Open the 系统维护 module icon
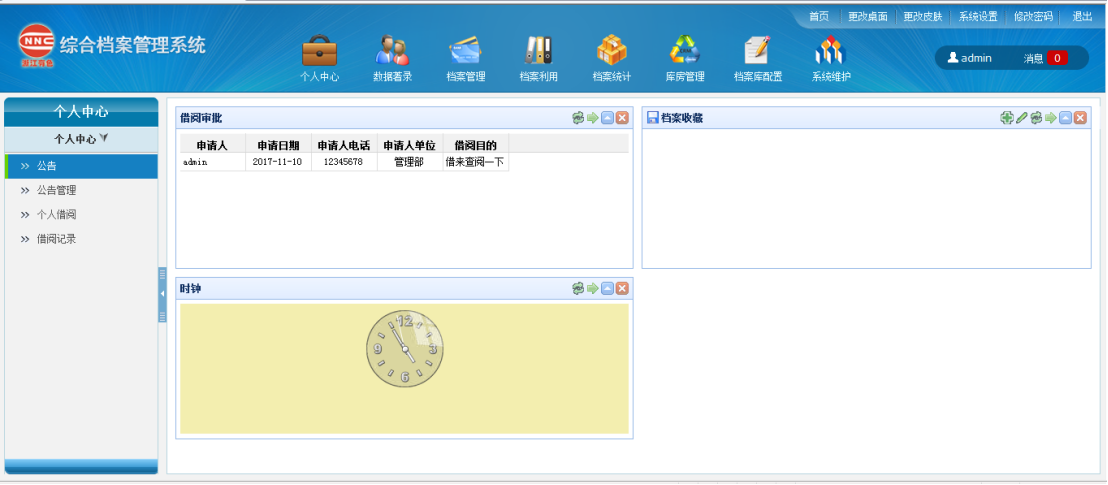This screenshot has height=485, width=1108. click(831, 50)
